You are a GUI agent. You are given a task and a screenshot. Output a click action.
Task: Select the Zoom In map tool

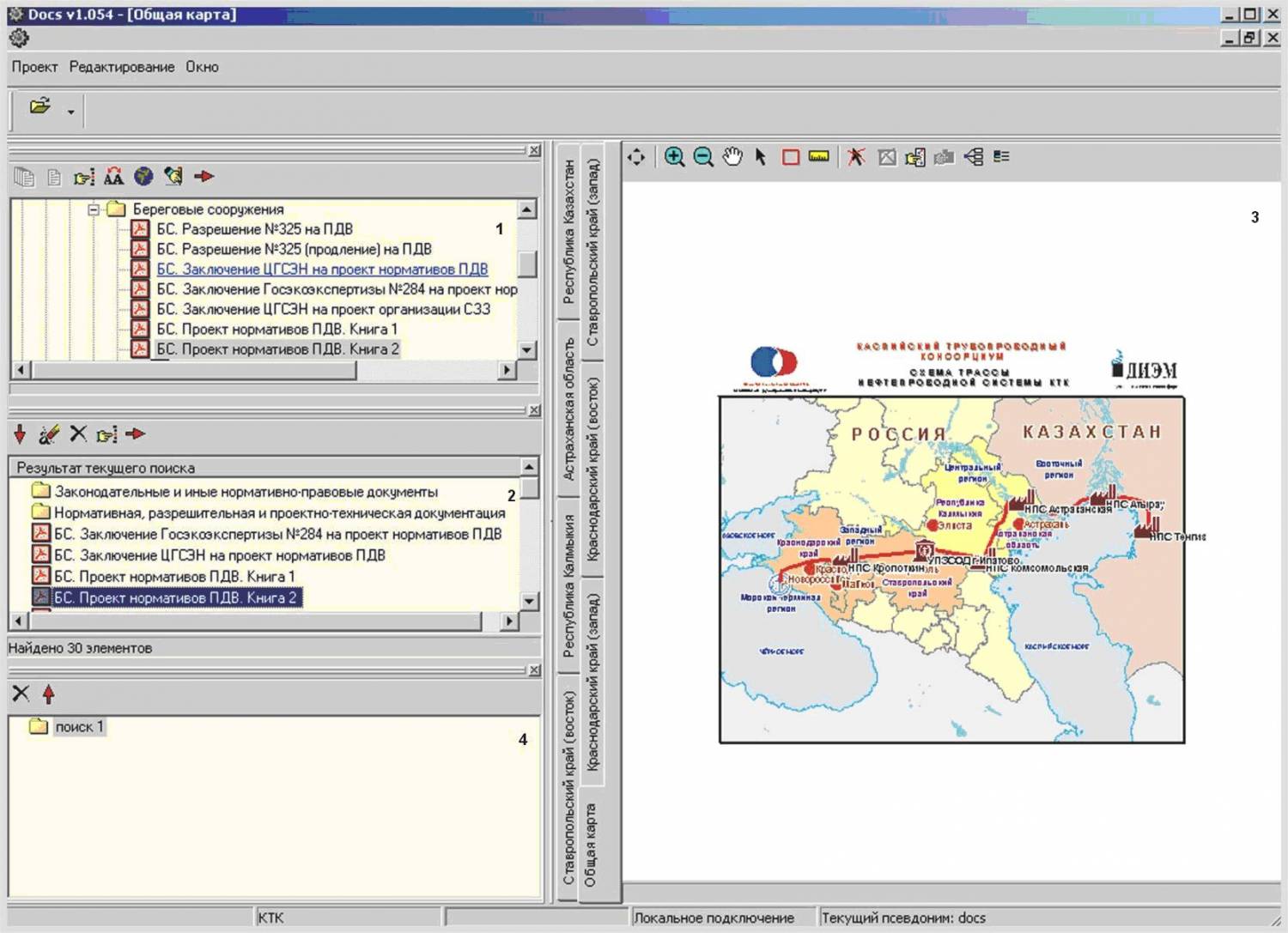[675, 157]
